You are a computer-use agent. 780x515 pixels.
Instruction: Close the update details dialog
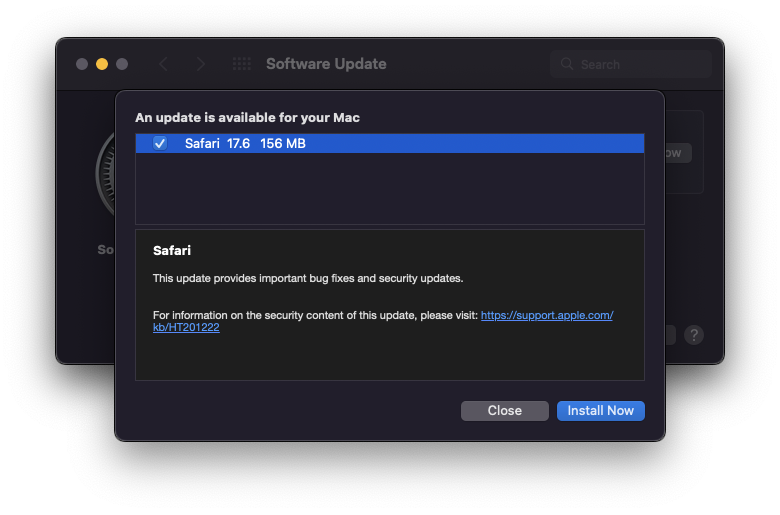click(504, 411)
